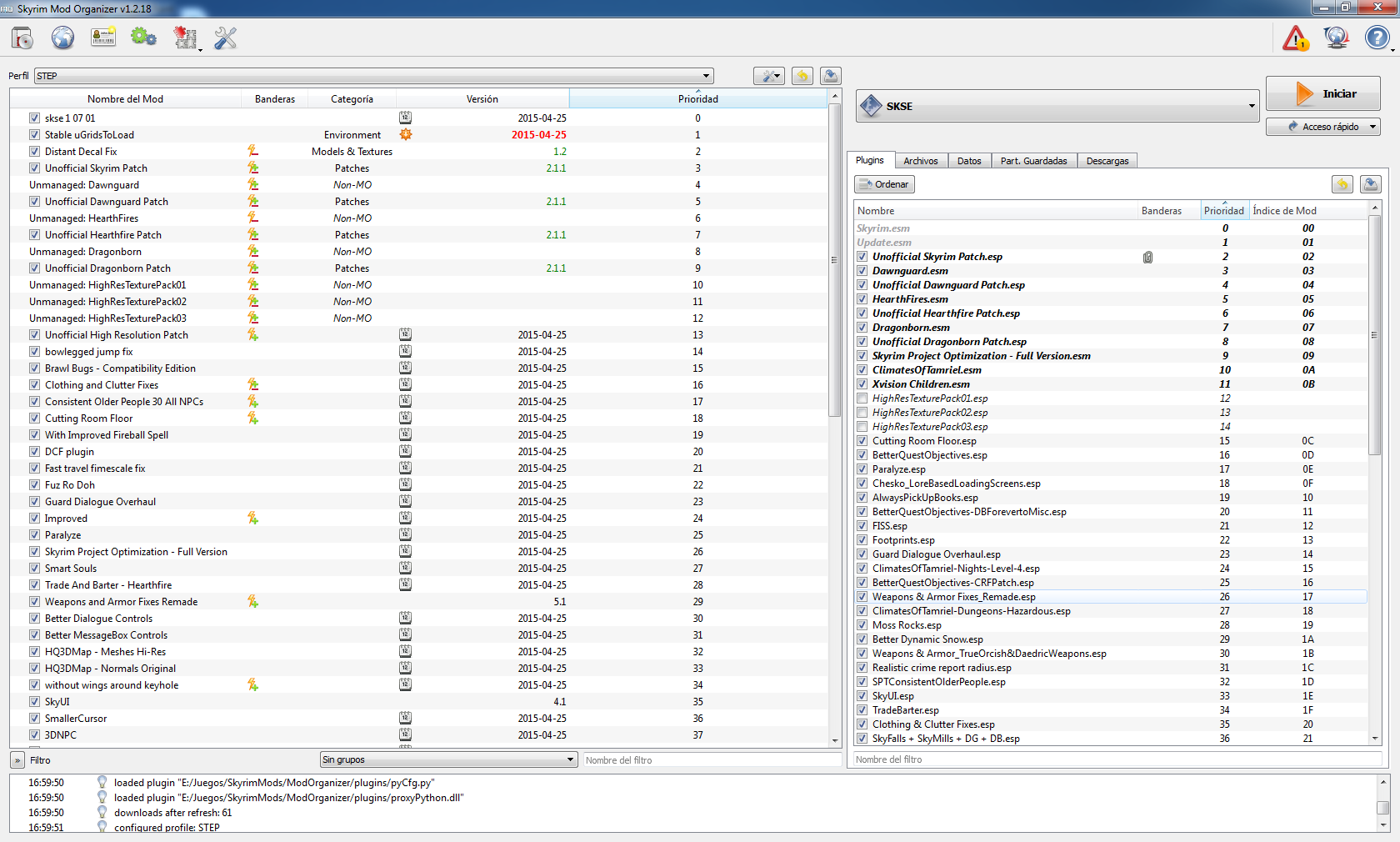This screenshot has width=1400, height=842.
Task: Click the SKSE executable icon
Action: tap(871, 106)
